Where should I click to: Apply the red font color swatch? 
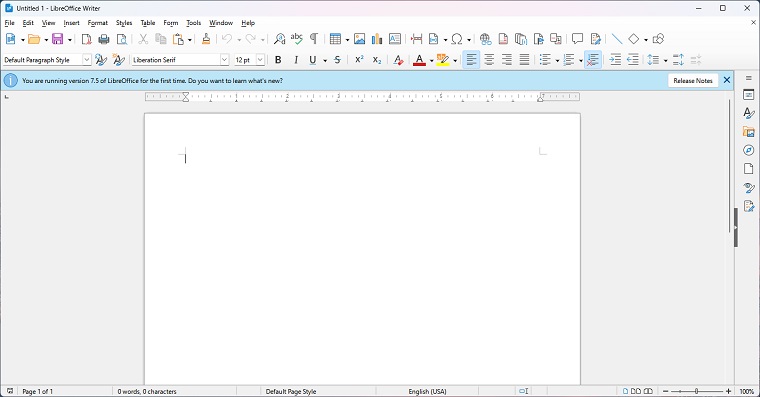click(419, 60)
